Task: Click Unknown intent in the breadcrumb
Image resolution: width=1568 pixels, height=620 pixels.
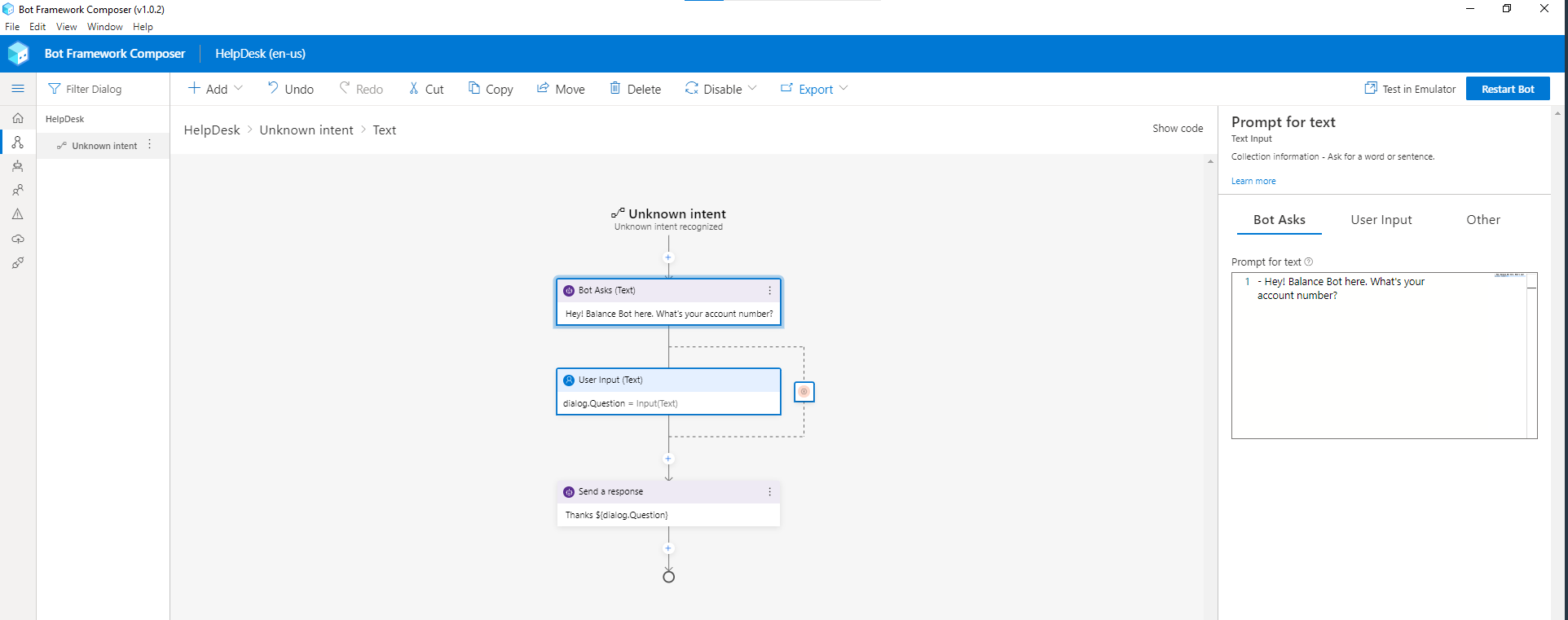Action: [306, 130]
